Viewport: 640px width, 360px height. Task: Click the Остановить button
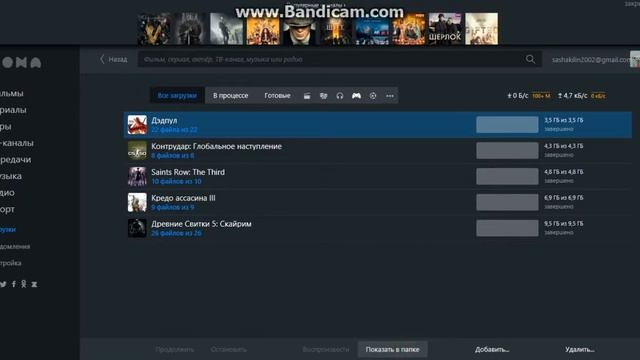(229, 349)
